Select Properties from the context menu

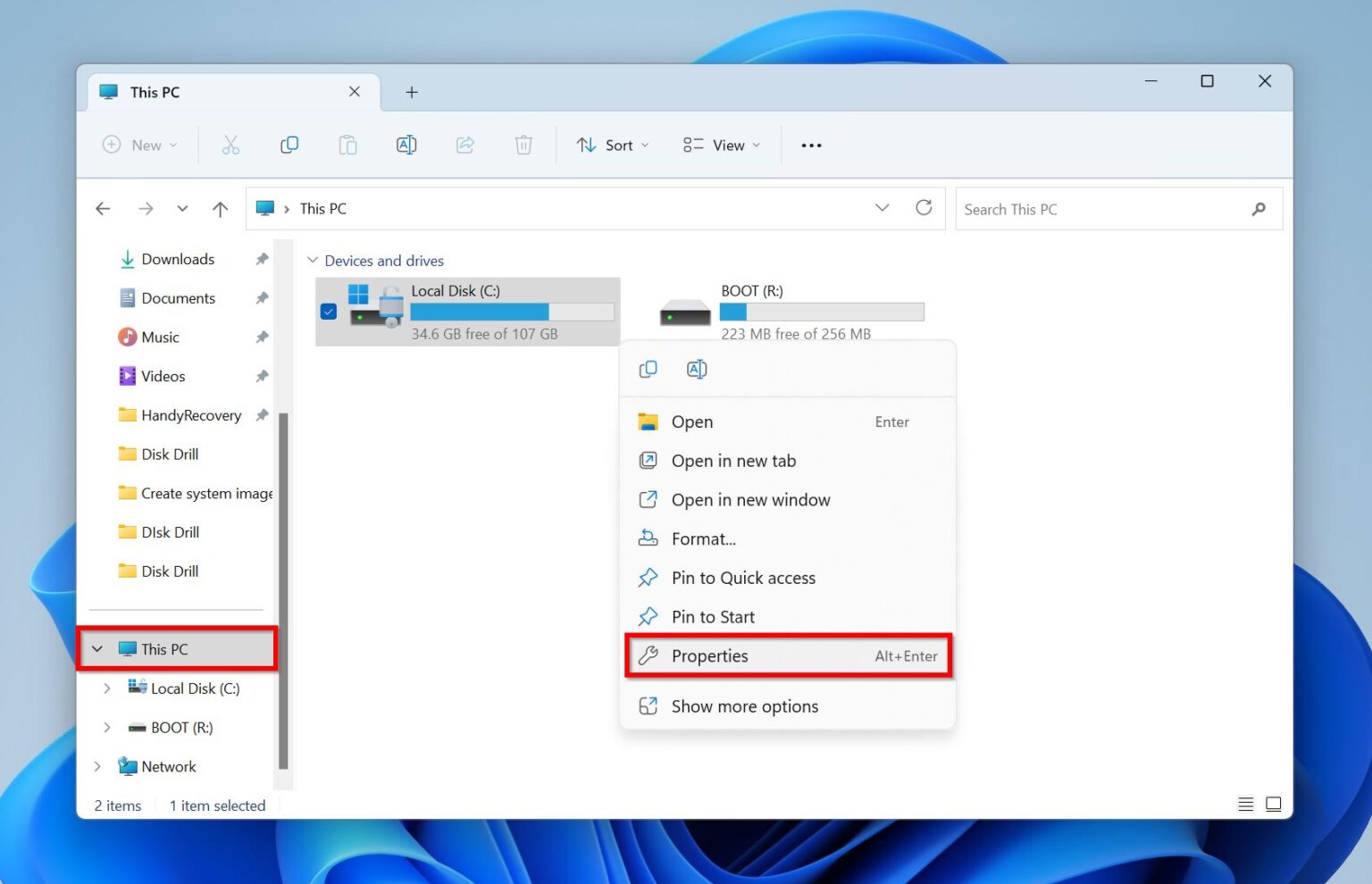tap(710, 655)
